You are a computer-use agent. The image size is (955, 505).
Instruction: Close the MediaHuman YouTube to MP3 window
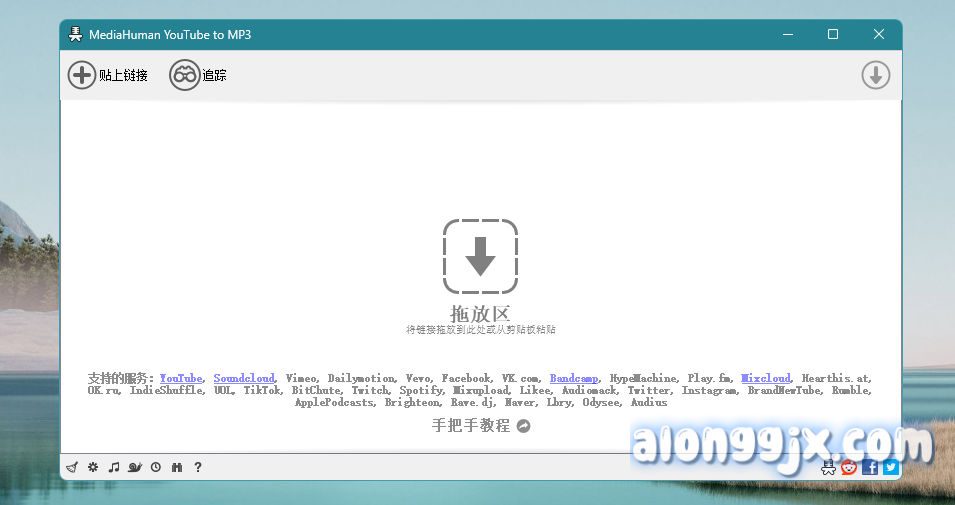878,34
